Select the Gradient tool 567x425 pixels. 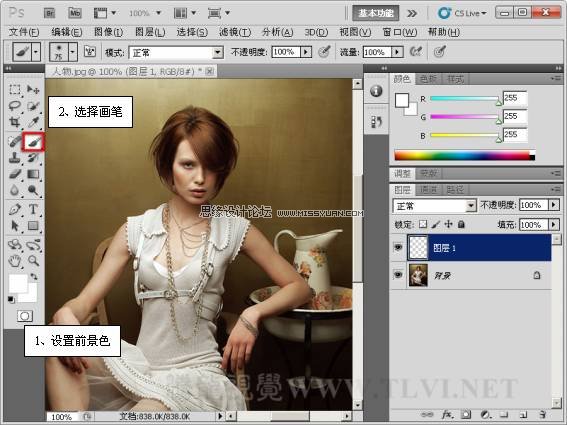pos(33,174)
